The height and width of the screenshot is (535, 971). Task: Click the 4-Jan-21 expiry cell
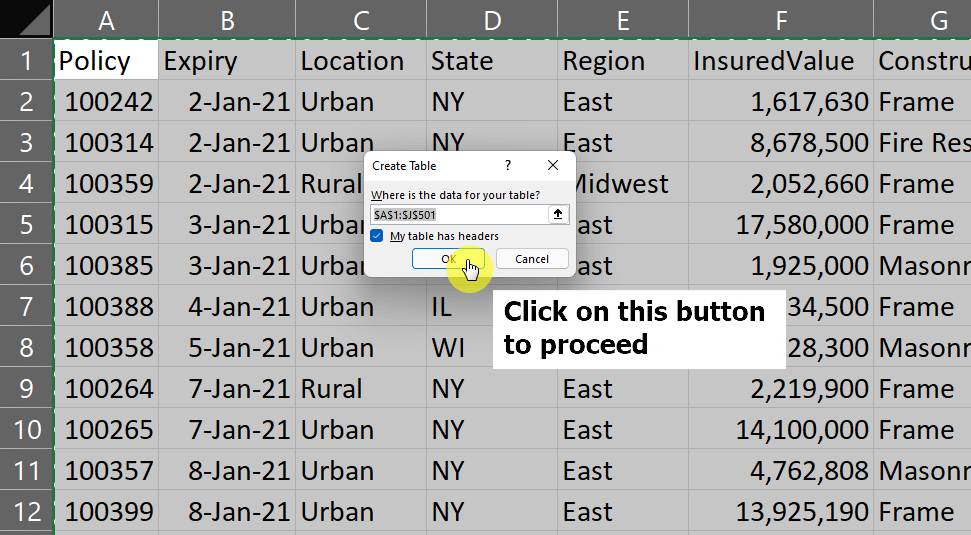point(227,307)
